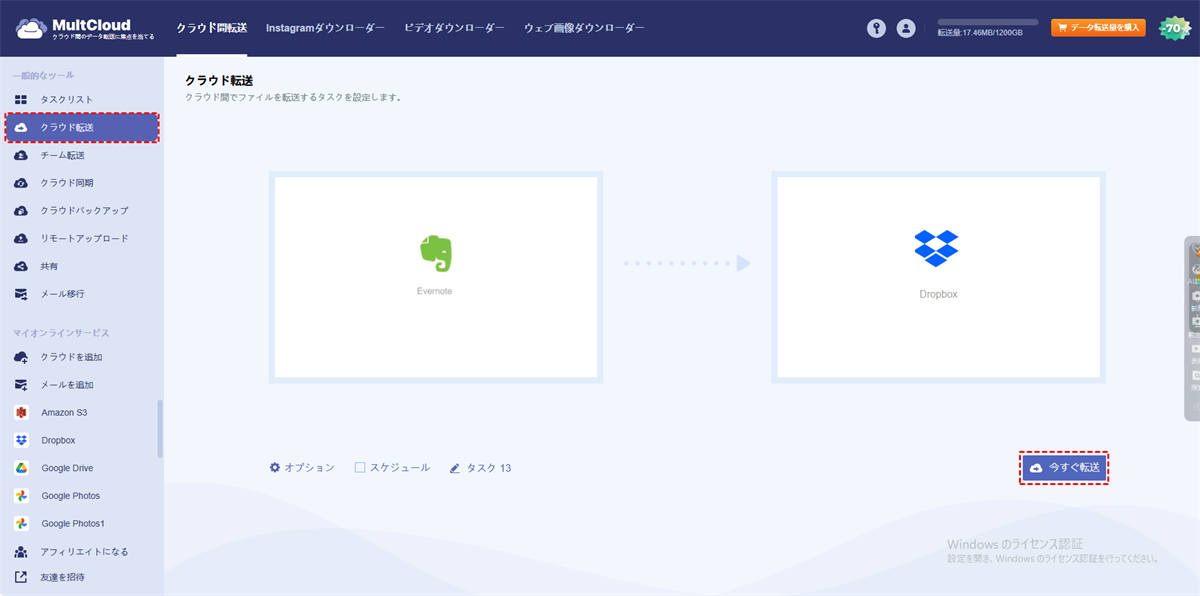Image resolution: width=1200 pixels, height=596 pixels.
Task: Click the Amazon S3 icon in sidebar
Action: pyautogui.click(x=21, y=412)
